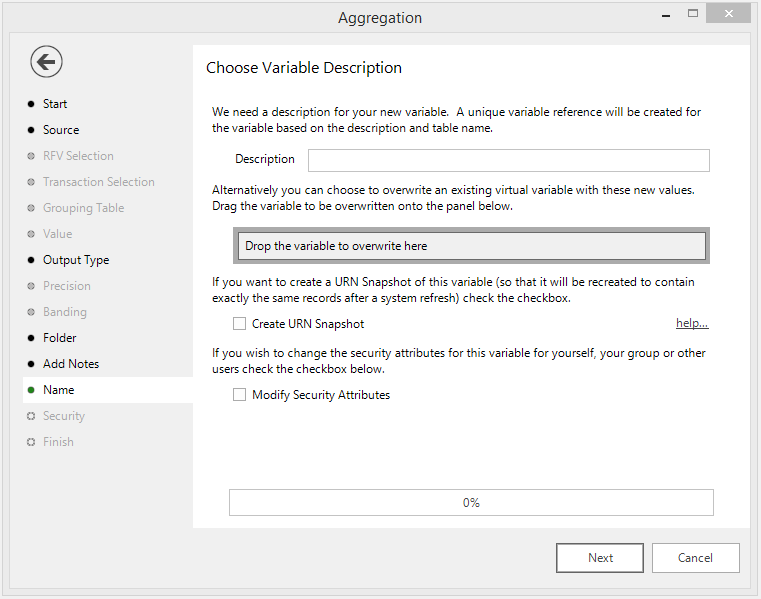Minimize the Aggregation window
The height and width of the screenshot is (599, 761).
666,15
